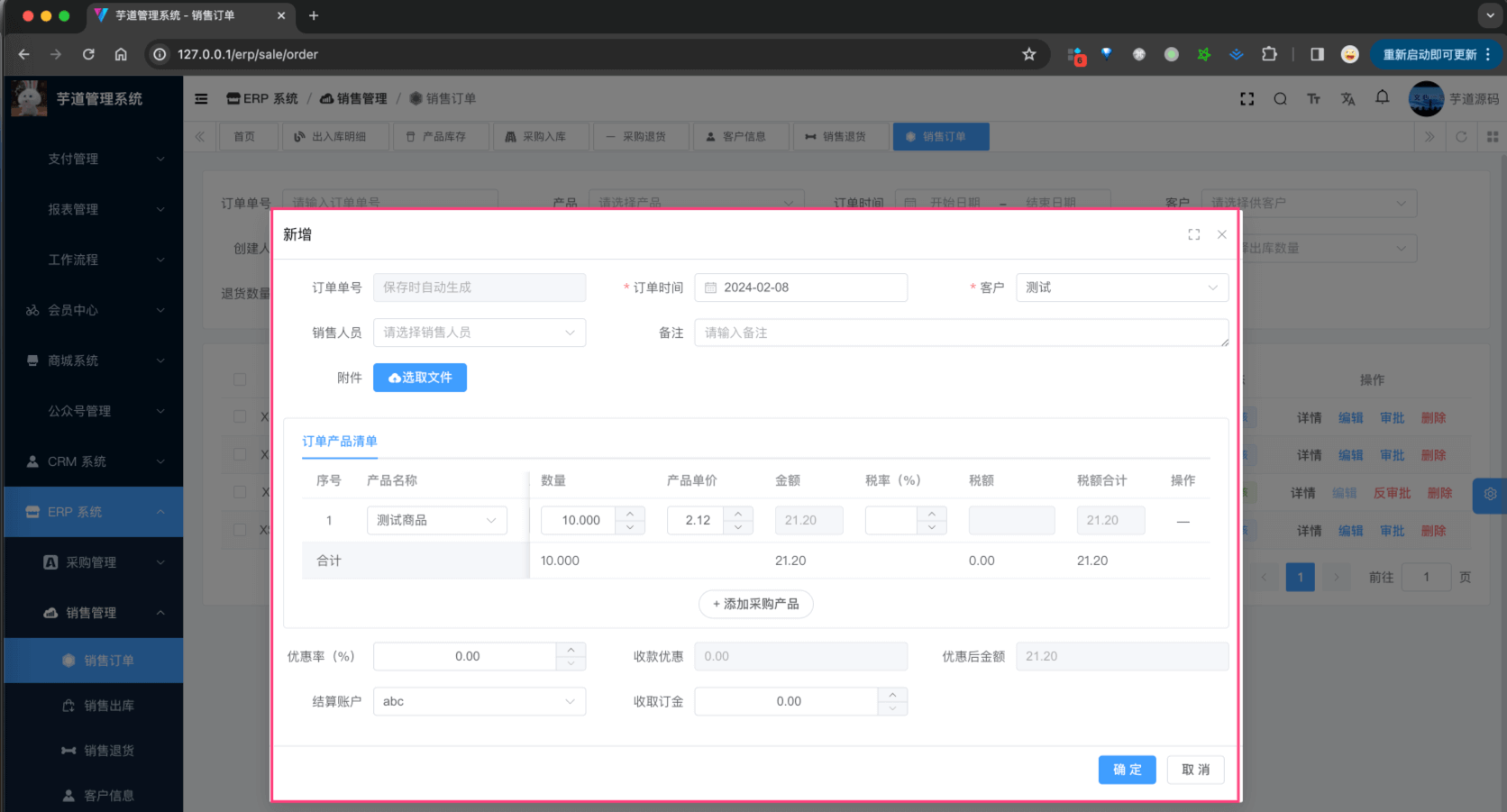The image size is (1507, 812).
Task: Select product in 测试商品 dropdown
Action: tap(436, 520)
